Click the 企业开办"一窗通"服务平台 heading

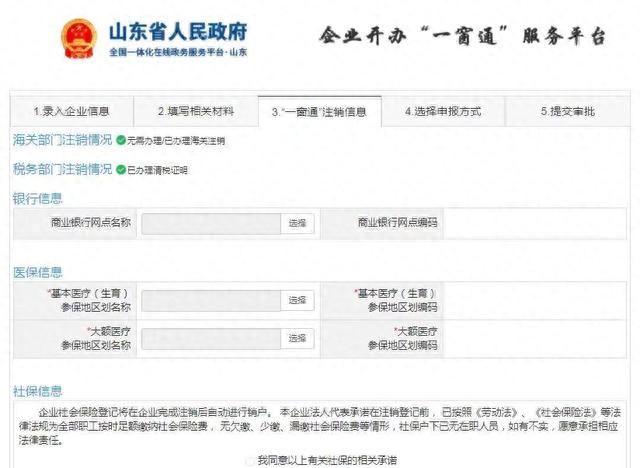(462, 36)
